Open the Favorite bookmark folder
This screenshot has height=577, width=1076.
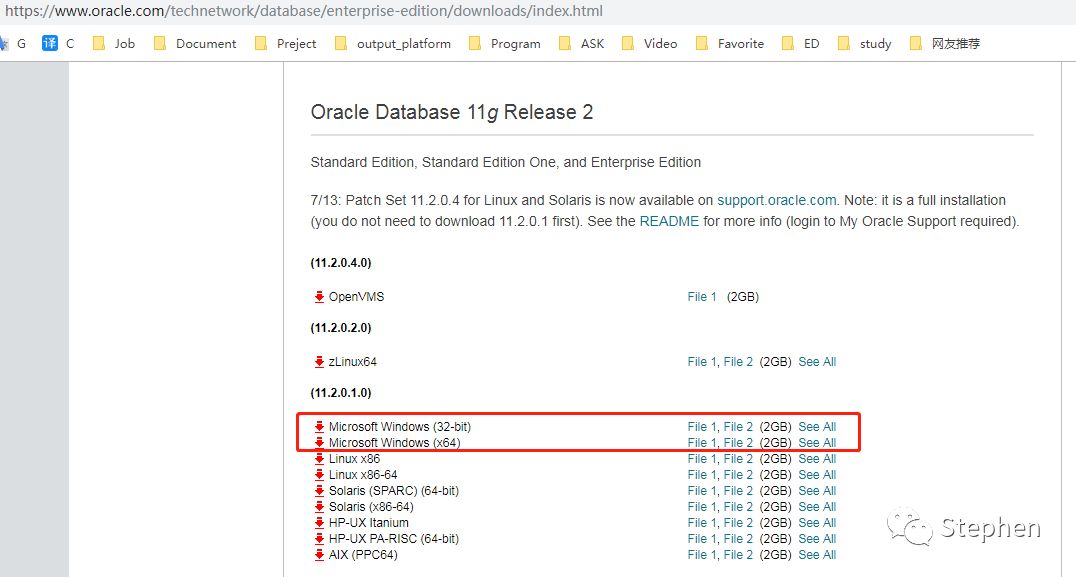pyautogui.click(x=729, y=43)
